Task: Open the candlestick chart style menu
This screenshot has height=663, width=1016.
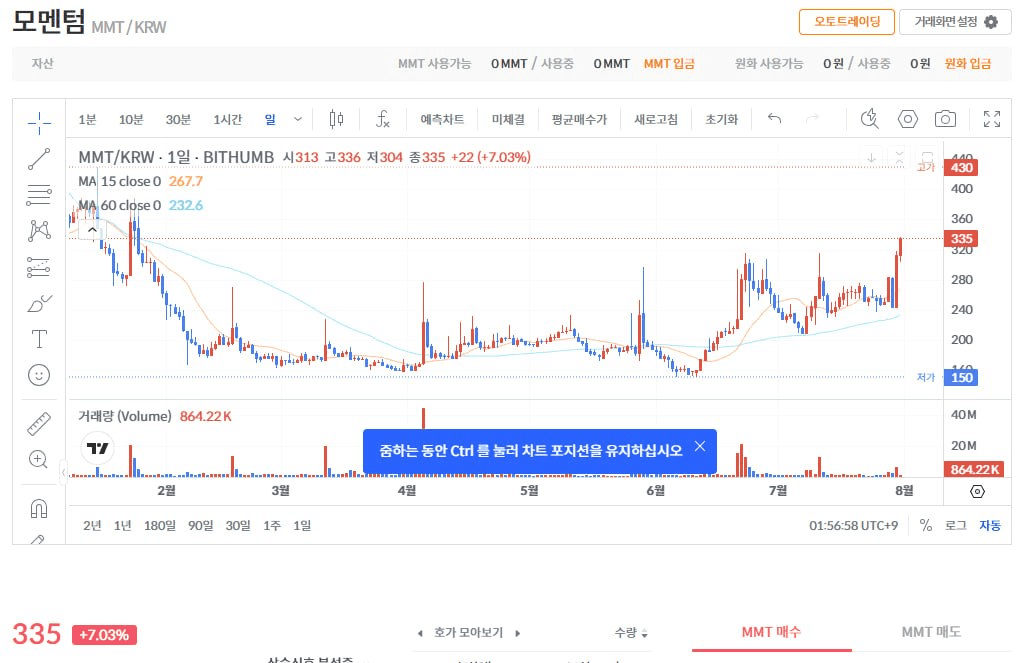Action: point(336,119)
